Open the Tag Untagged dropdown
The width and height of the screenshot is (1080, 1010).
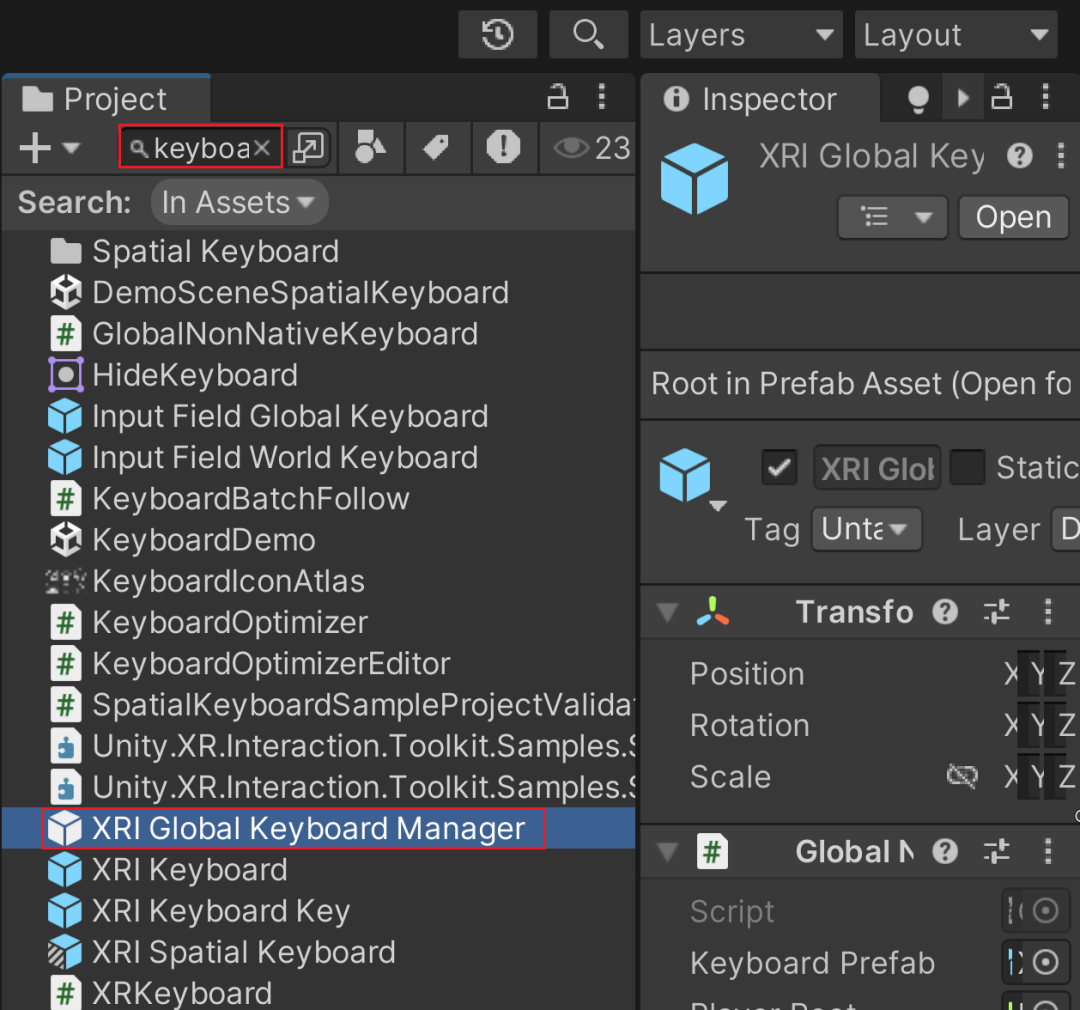pos(866,529)
